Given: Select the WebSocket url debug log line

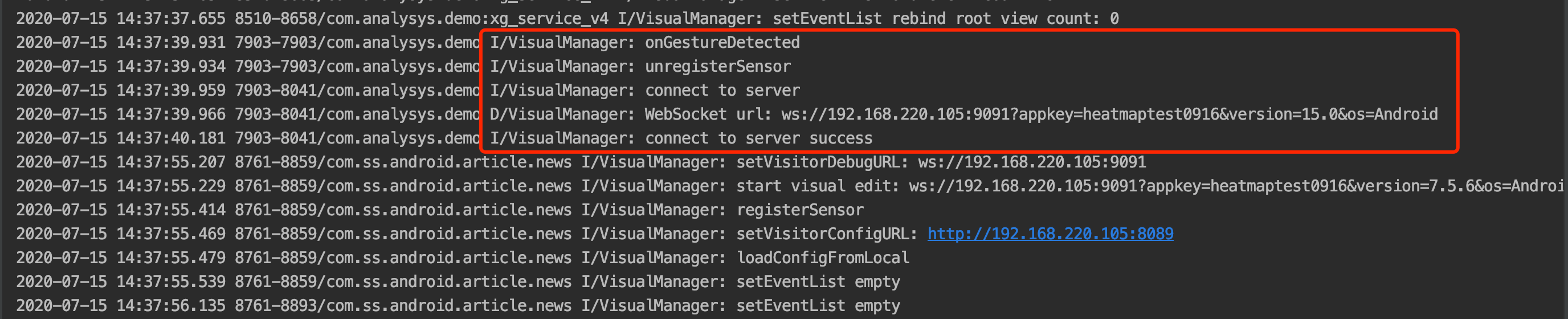Looking at the screenshot, I should [727, 114].
